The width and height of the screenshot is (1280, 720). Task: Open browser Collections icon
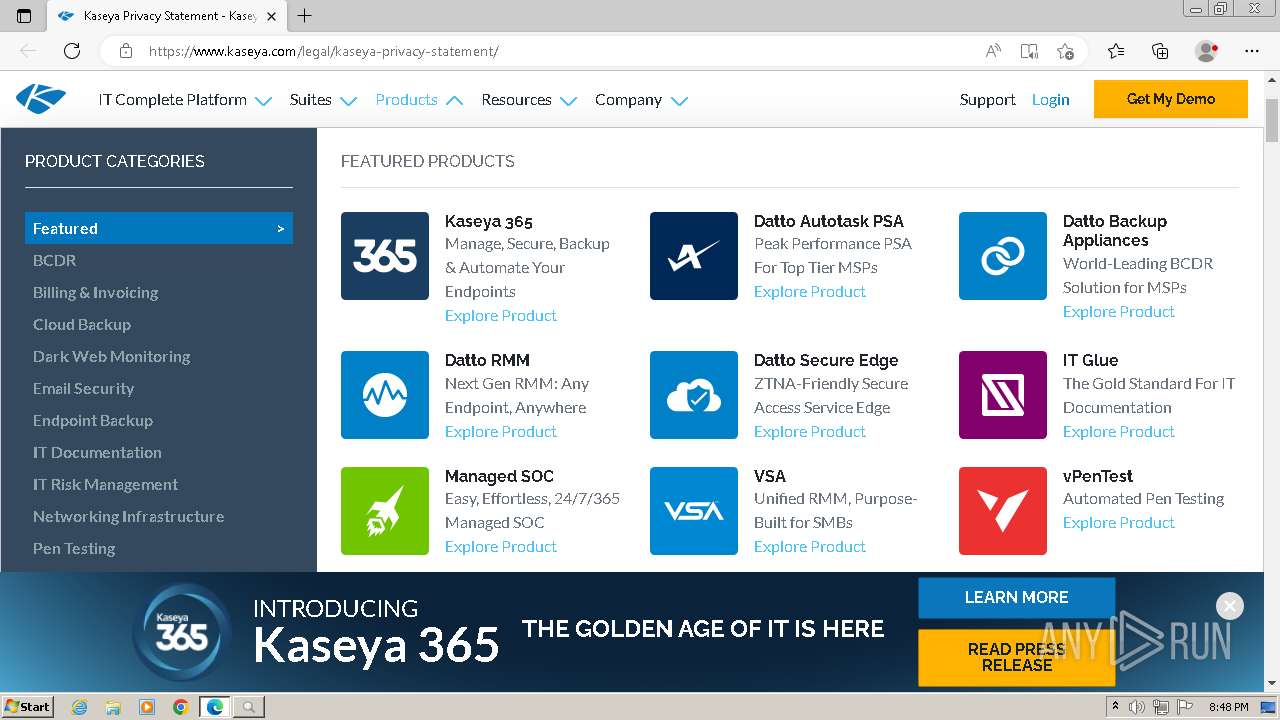click(x=1160, y=51)
